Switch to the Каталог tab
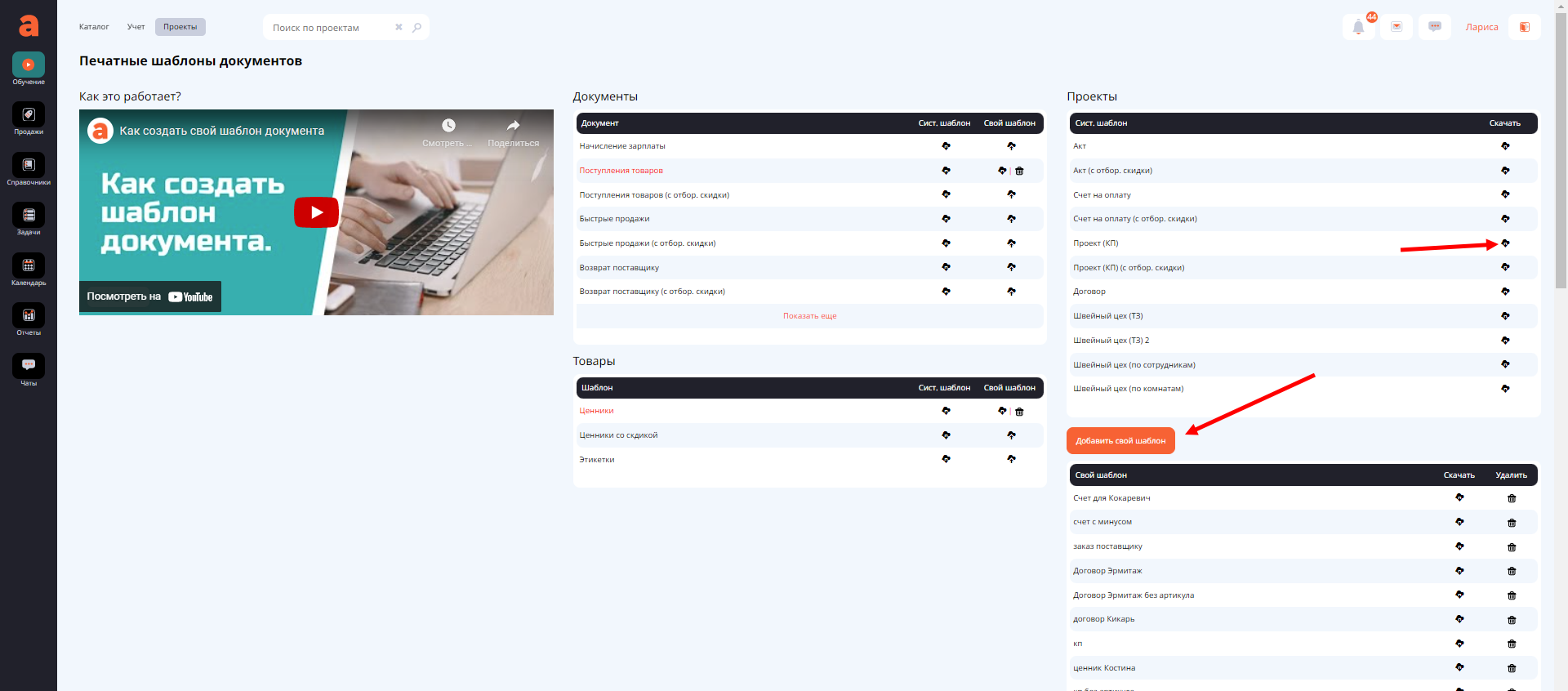Image resolution: width=1568 pixels, height=691 pixels. click(x=94, y=27)
